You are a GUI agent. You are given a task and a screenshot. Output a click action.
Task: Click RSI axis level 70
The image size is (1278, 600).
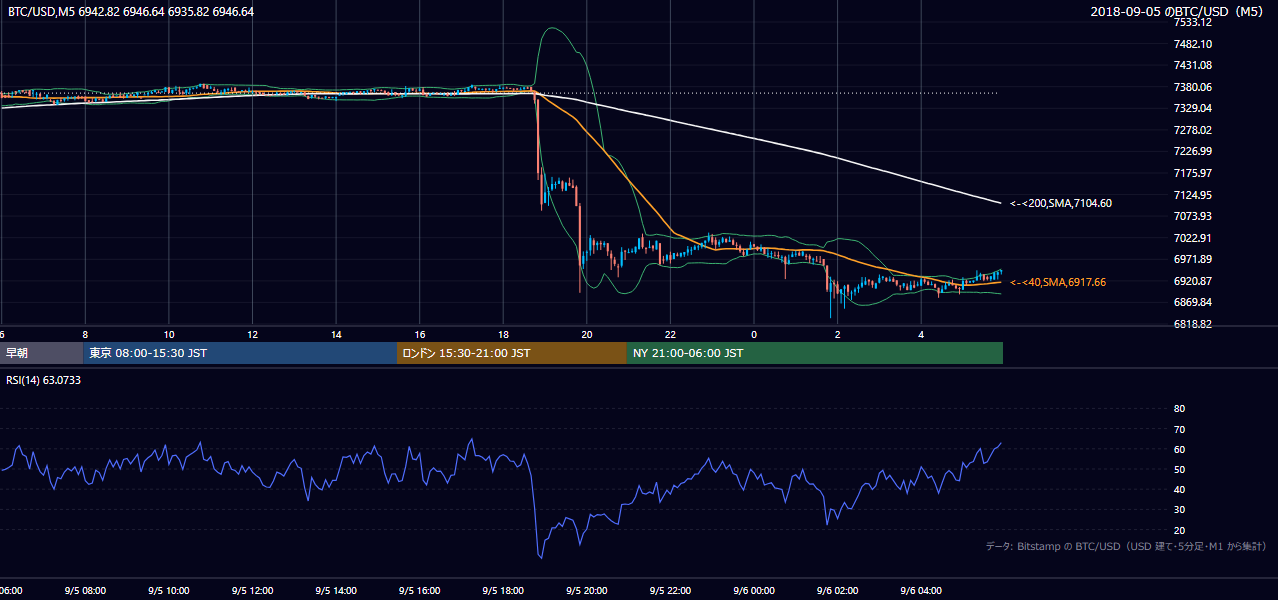[1179, 429]
